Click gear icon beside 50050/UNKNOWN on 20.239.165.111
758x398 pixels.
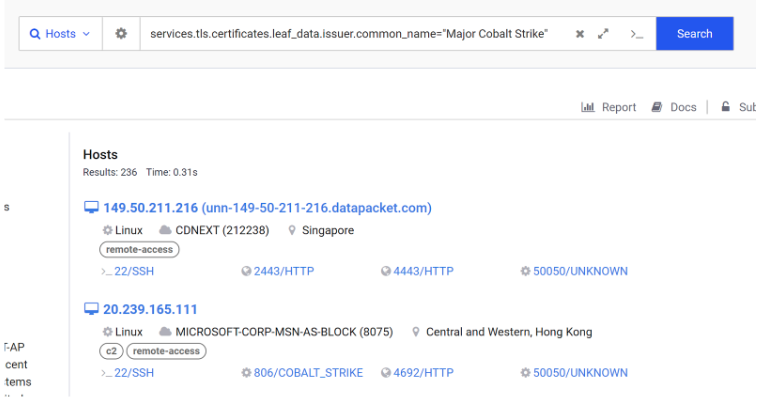pyautogui.click(x=525, y=373)
